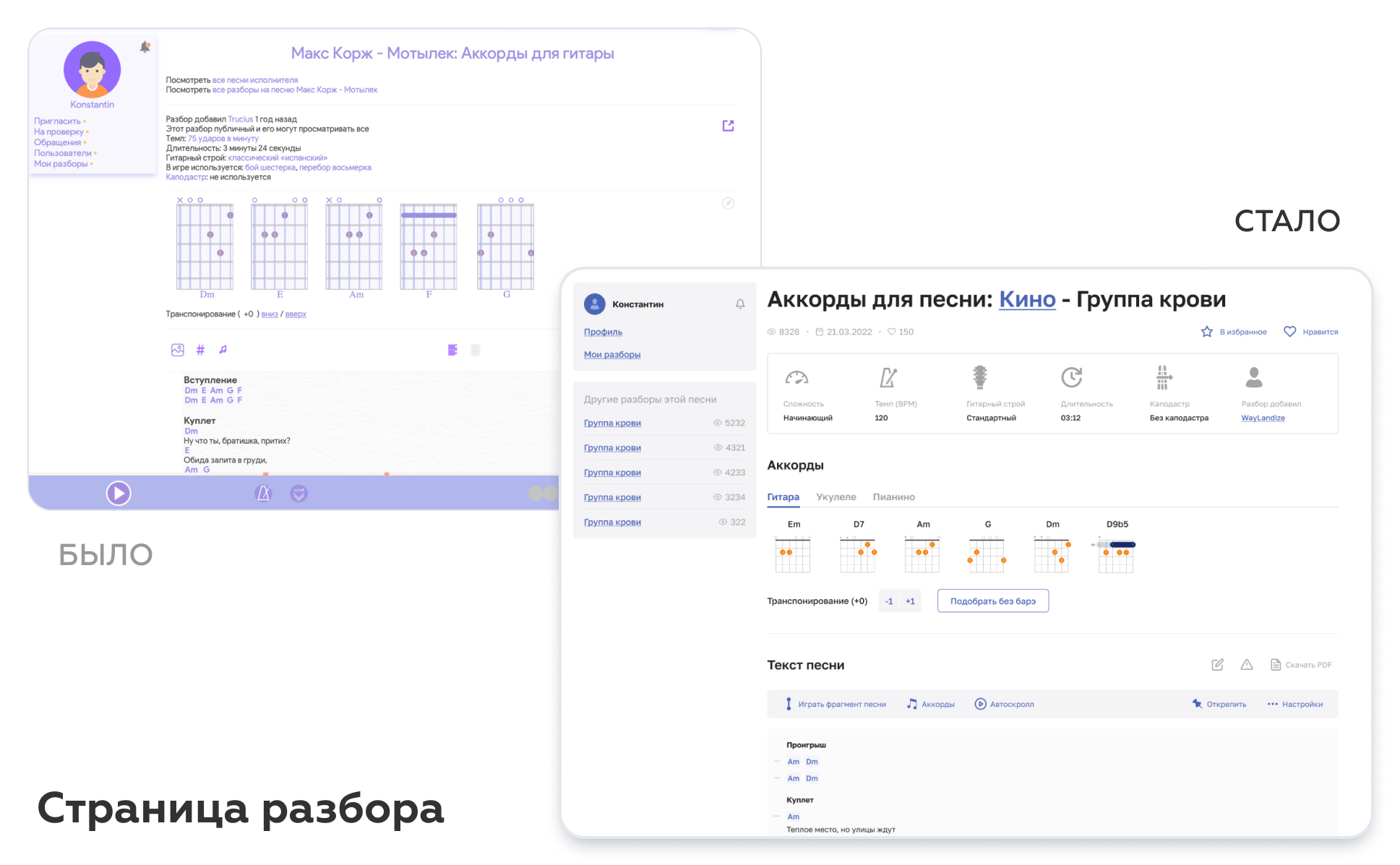Click the compass icon beside the old chord diagrams
1400x865 pixels.
[728, 203]
